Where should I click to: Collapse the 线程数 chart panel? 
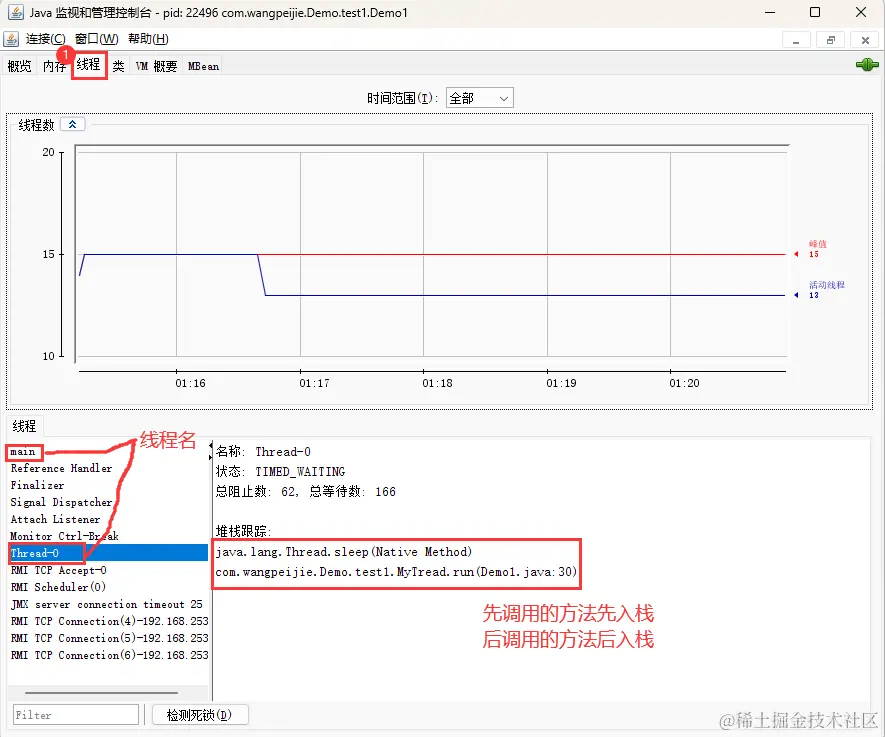72,125
